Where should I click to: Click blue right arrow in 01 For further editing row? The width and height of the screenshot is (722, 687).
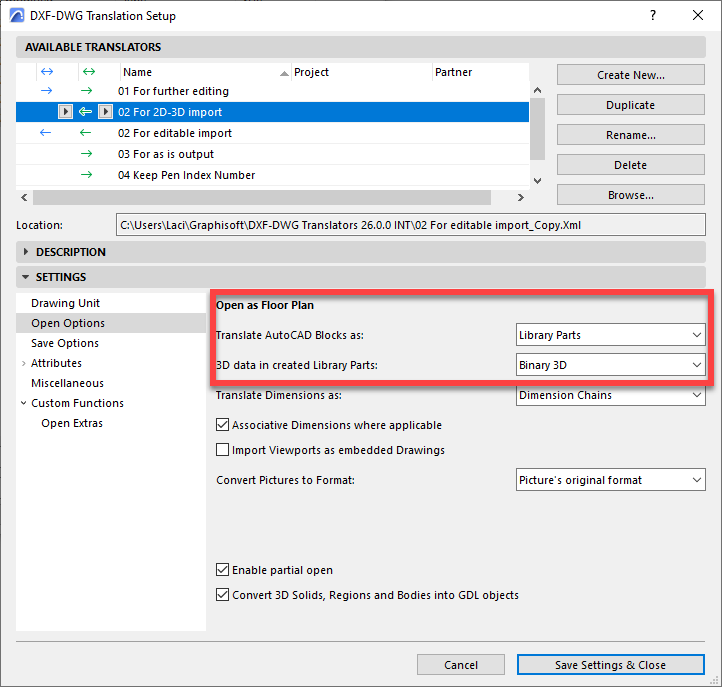(x=47, y=91)
